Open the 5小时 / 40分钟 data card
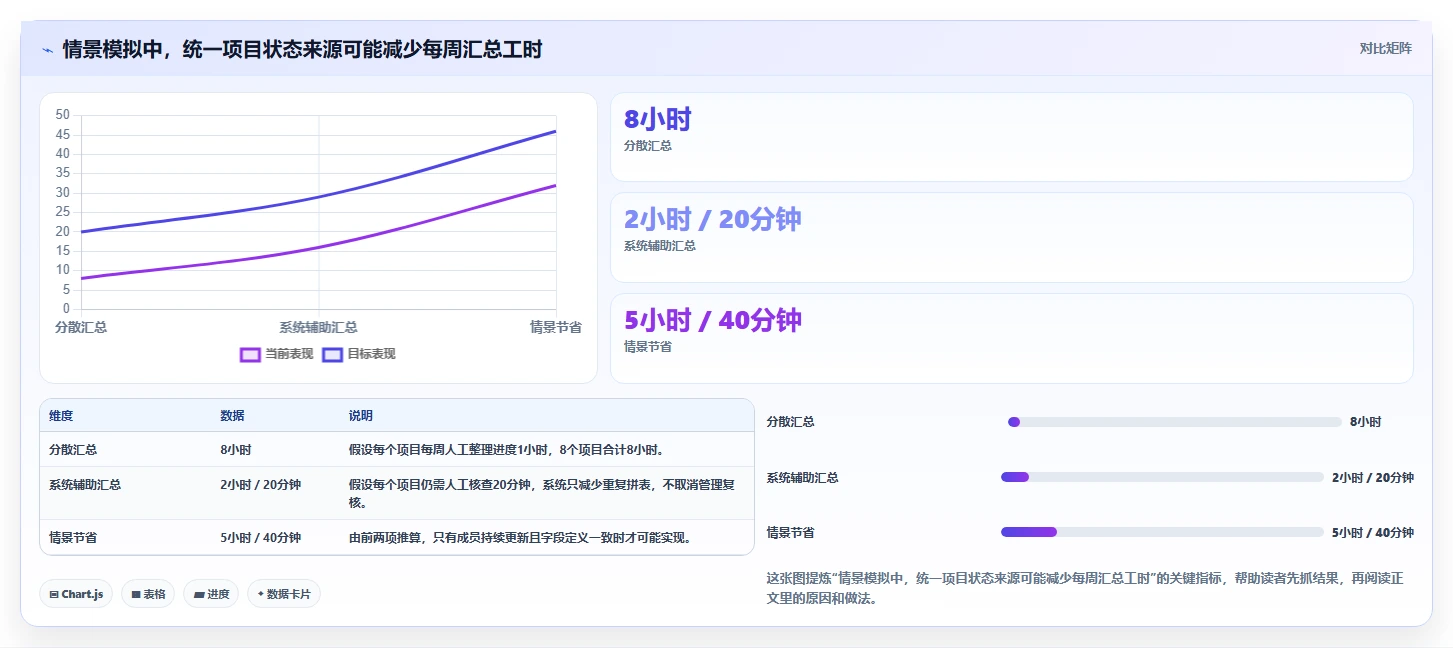The width and height of the screenshot is (1453, 648). pos(1011,339)
